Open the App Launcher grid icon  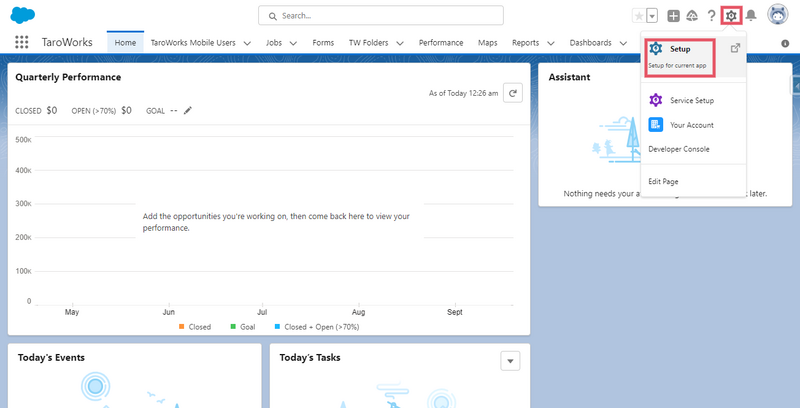point(21,42)
